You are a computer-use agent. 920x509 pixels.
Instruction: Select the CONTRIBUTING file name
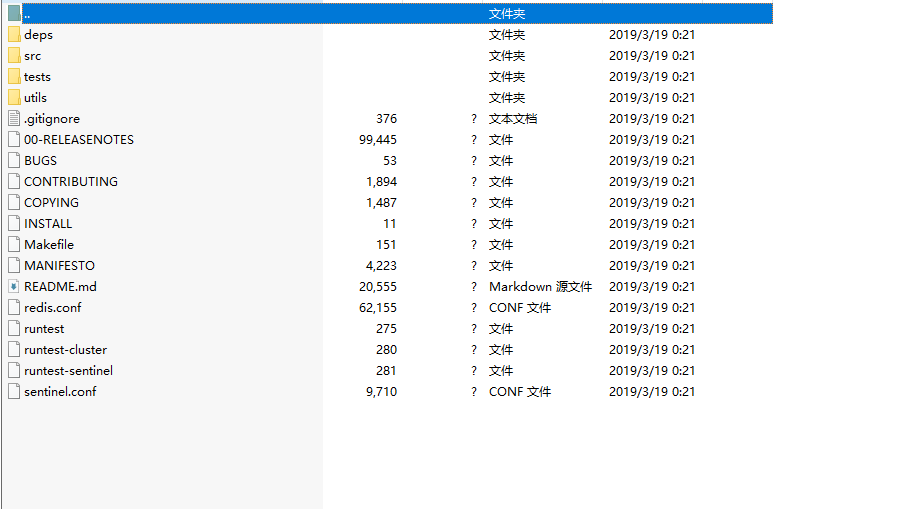pyautogui.click(x=71, y=182)
